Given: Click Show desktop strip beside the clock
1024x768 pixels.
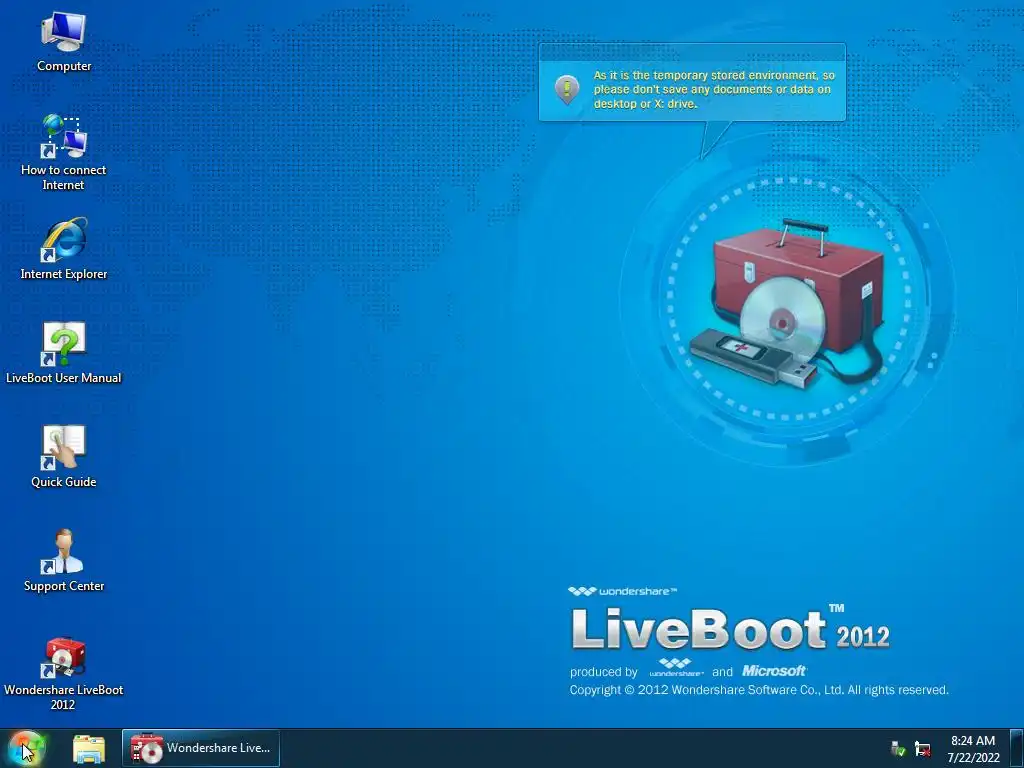Looking at the screenshot, I should [1017, 748].
